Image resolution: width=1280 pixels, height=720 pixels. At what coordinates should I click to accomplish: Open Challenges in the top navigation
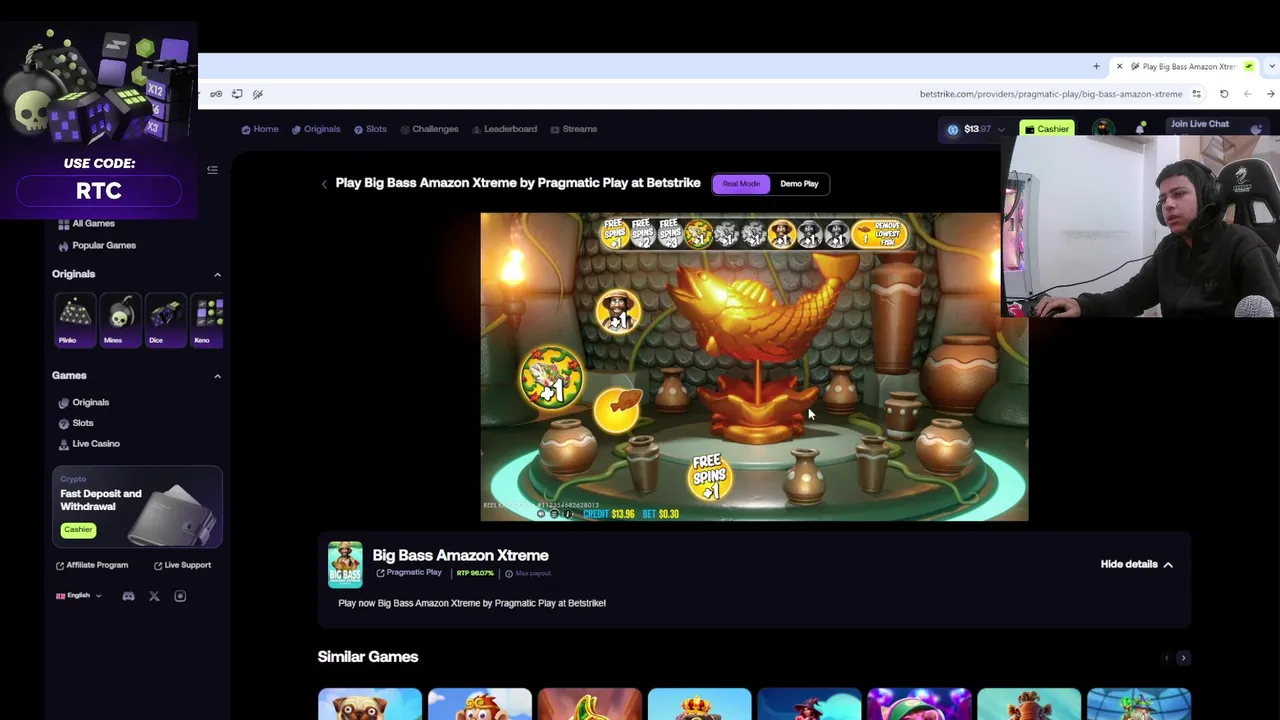(429, 129)
